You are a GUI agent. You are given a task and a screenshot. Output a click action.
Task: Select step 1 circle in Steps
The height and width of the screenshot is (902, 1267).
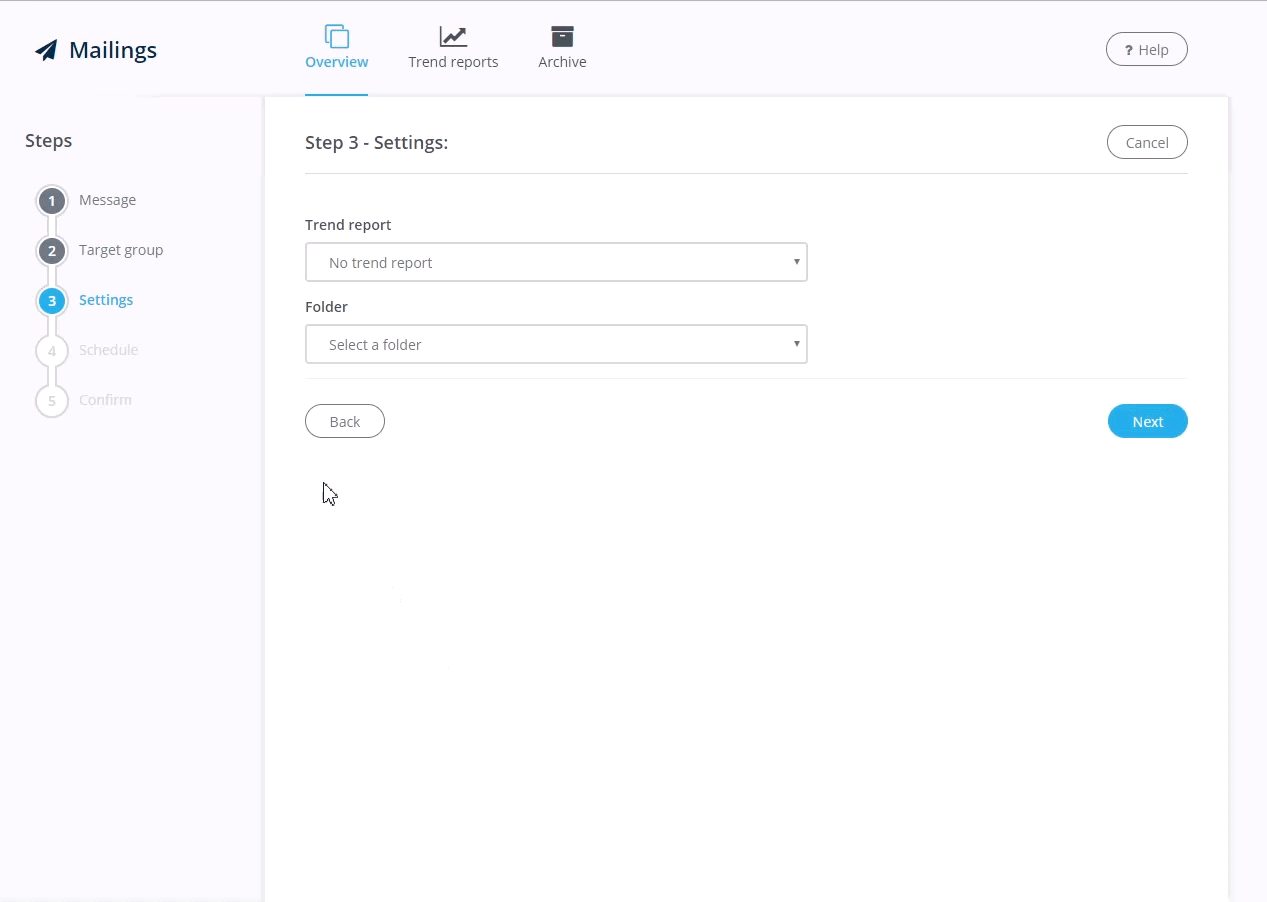coord(52,201)
